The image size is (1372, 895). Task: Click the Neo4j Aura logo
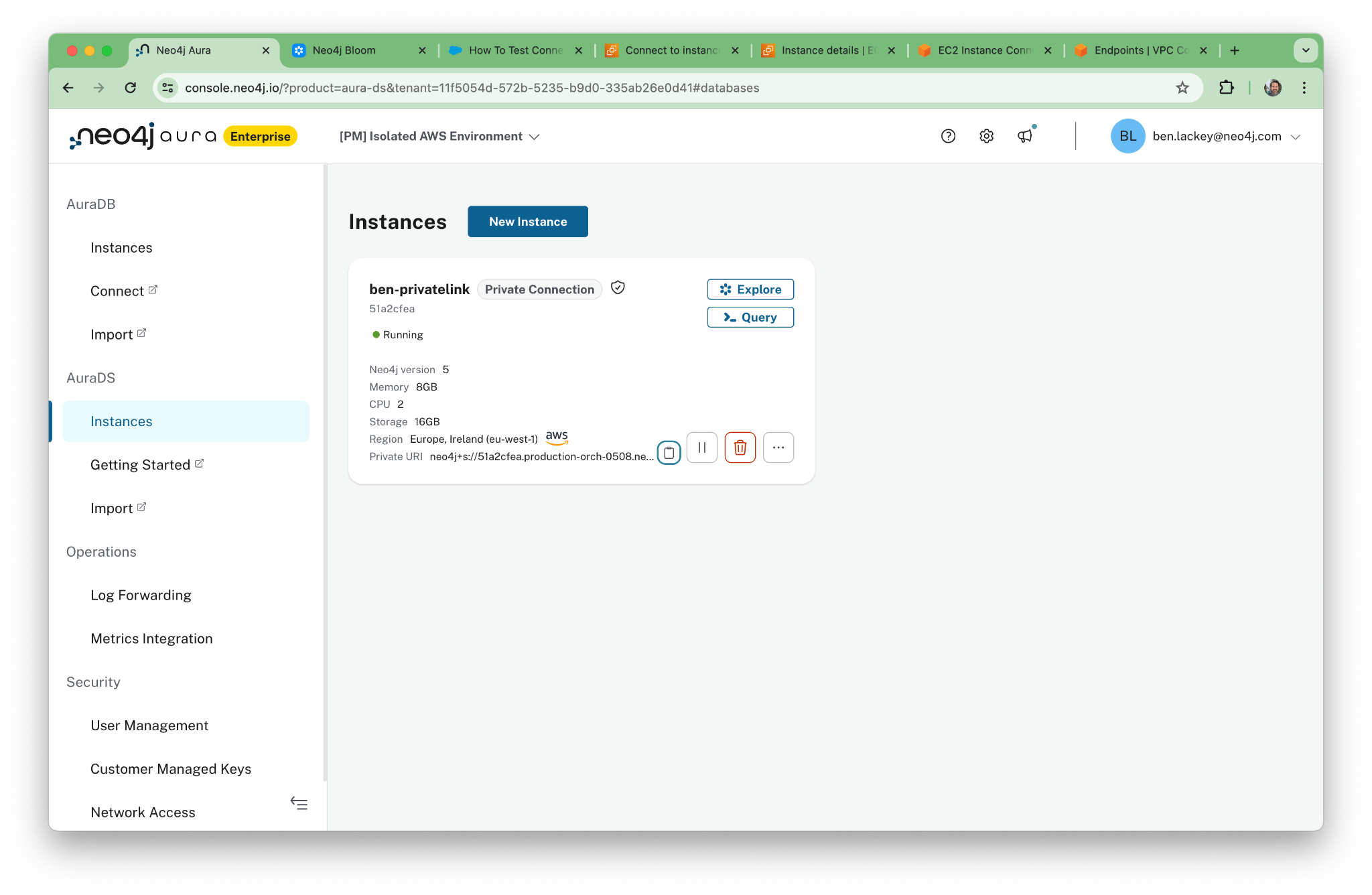(x=143, y=136)
